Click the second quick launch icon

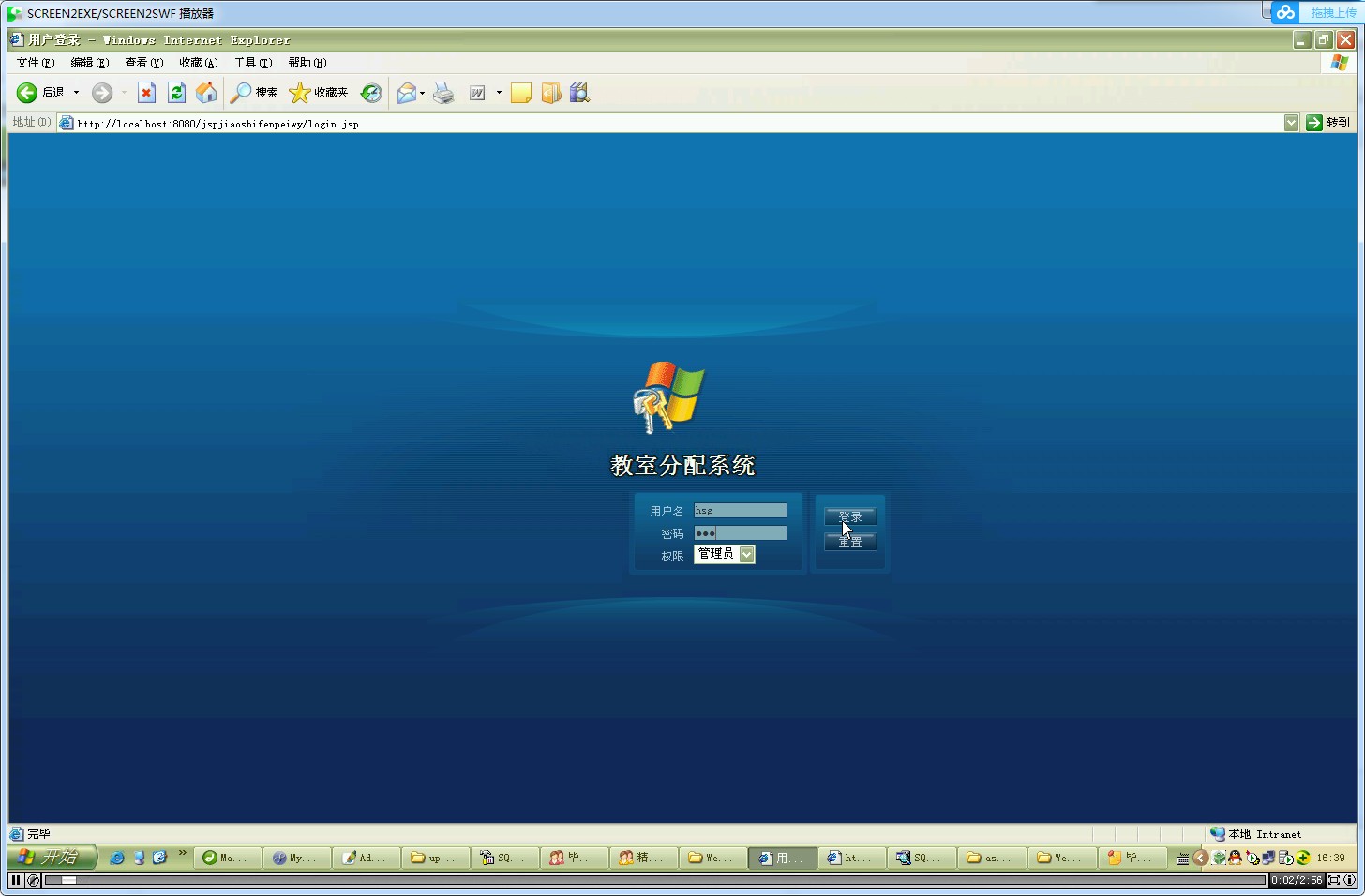[139, 858]
